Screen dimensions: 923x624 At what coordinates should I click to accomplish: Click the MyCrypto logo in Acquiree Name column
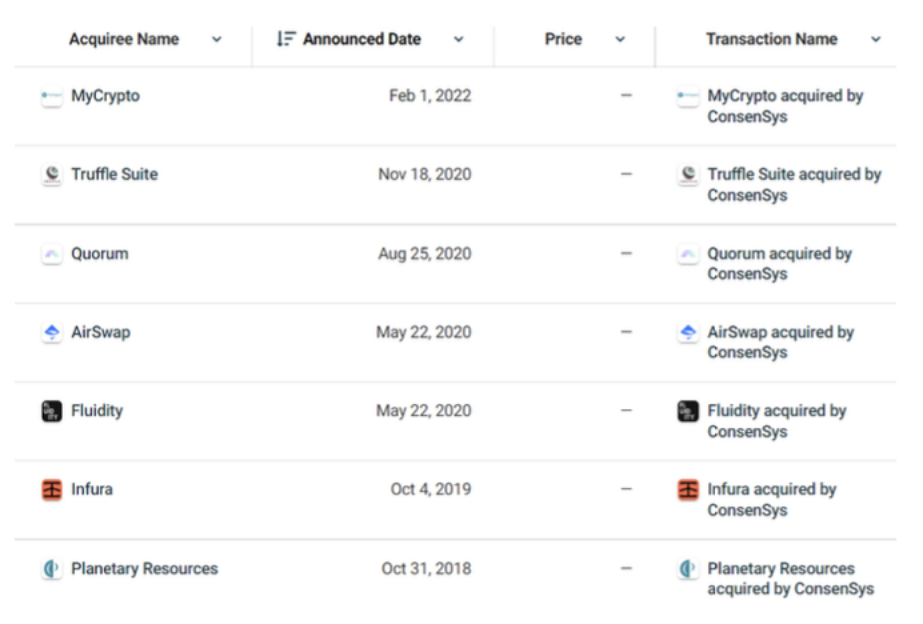click(x=52, y=96)
